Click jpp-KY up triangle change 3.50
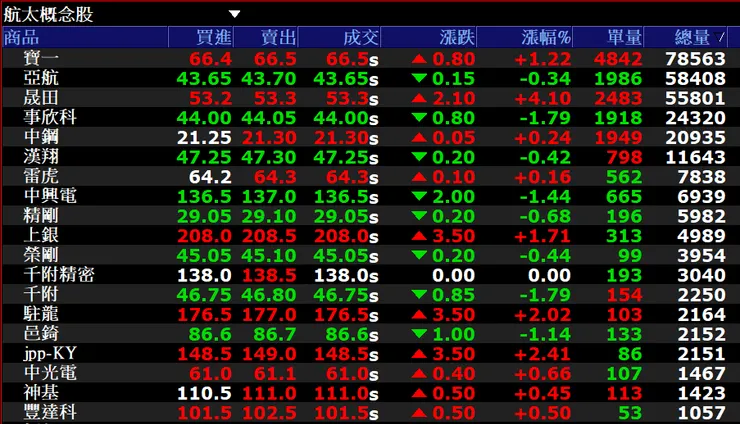Viewport: 740px width, 424px height. pyautogui.click(x=443, y=354)
